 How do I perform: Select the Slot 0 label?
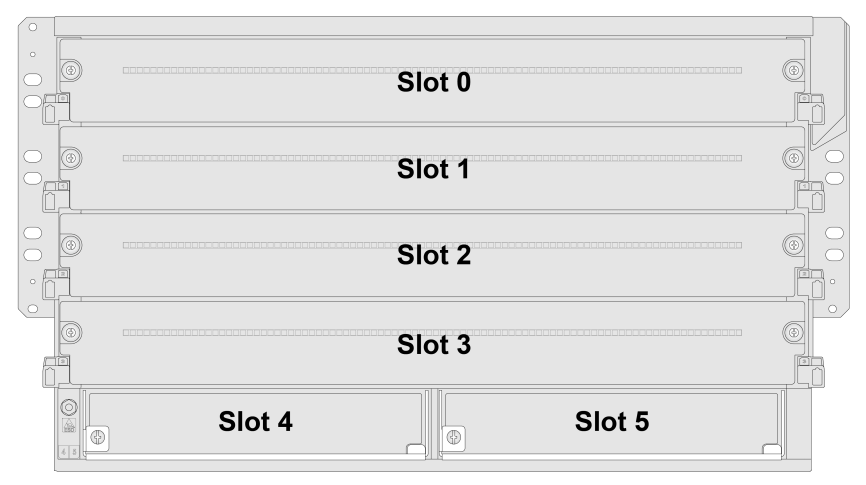click(434, 82)
